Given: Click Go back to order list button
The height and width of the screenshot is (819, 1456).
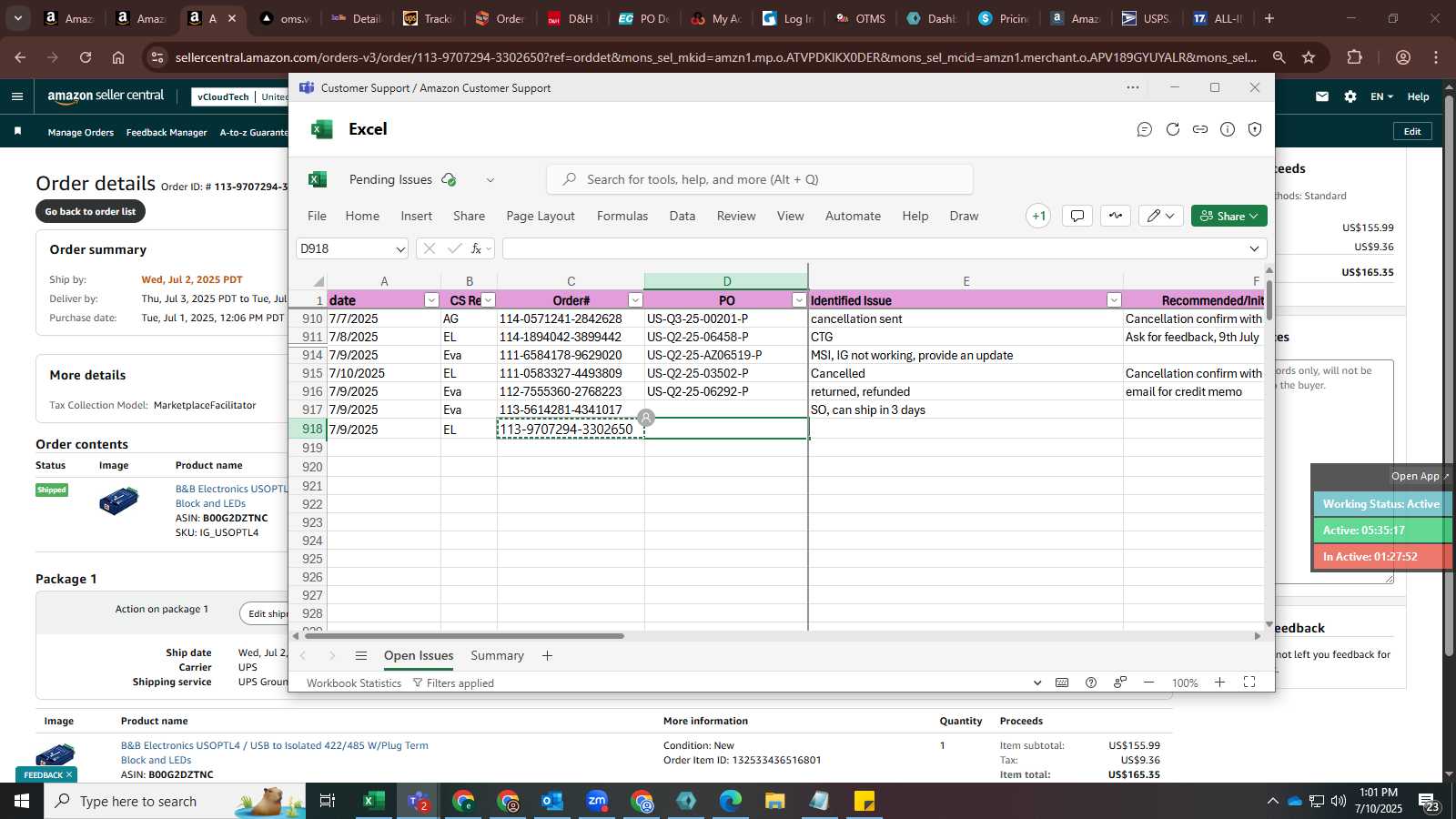Looking at the screenshot, I should (90, 211).
